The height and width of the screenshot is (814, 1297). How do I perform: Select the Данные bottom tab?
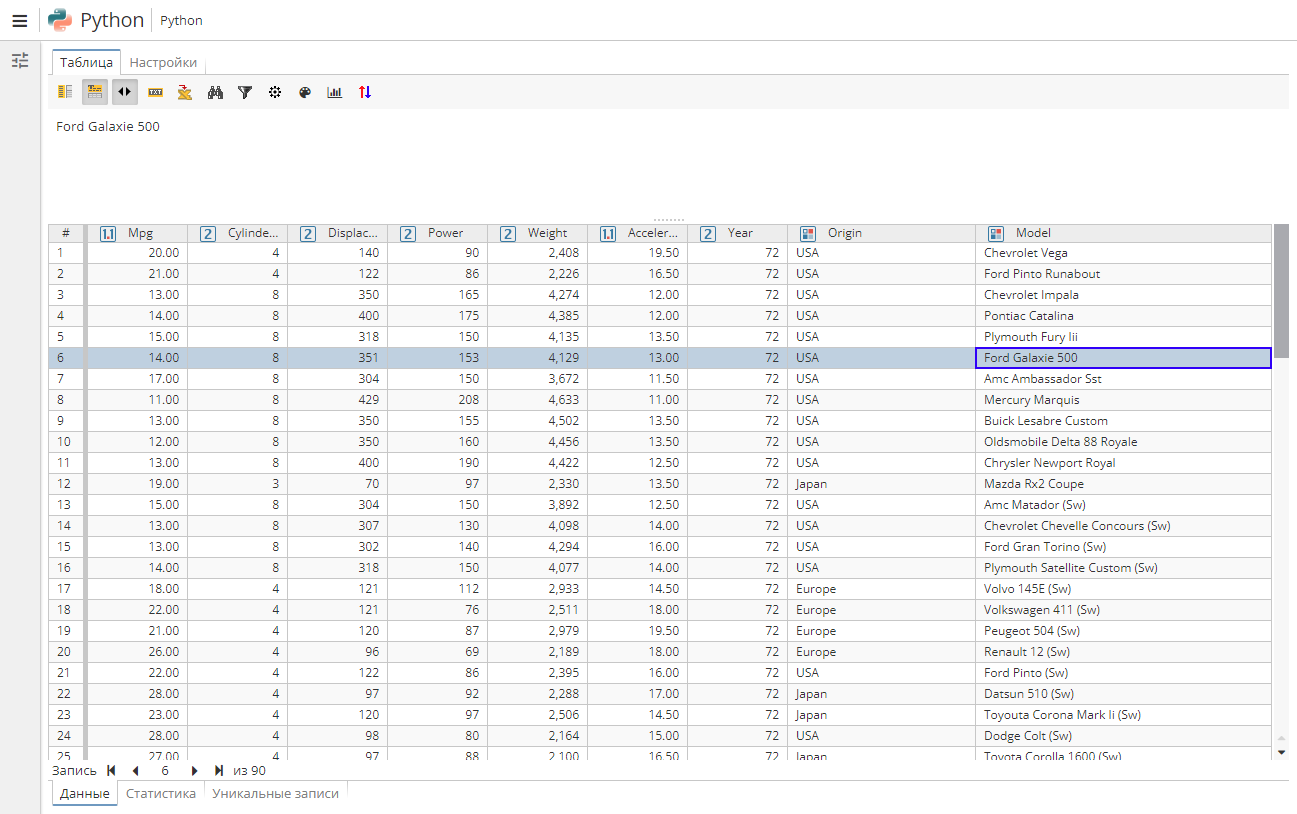84,793
